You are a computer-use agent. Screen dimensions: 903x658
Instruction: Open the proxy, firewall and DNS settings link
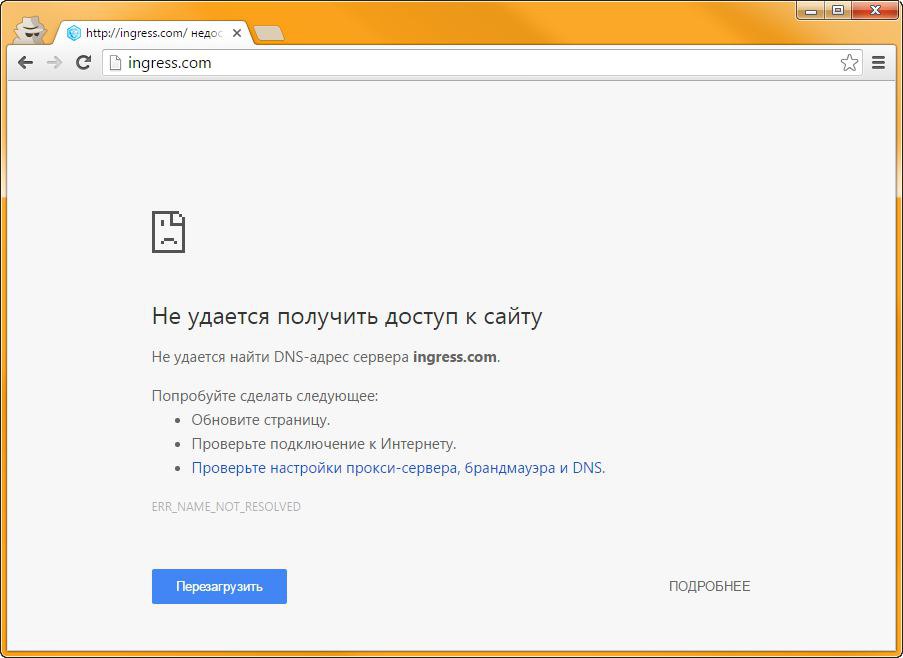[x=398, y=467]
